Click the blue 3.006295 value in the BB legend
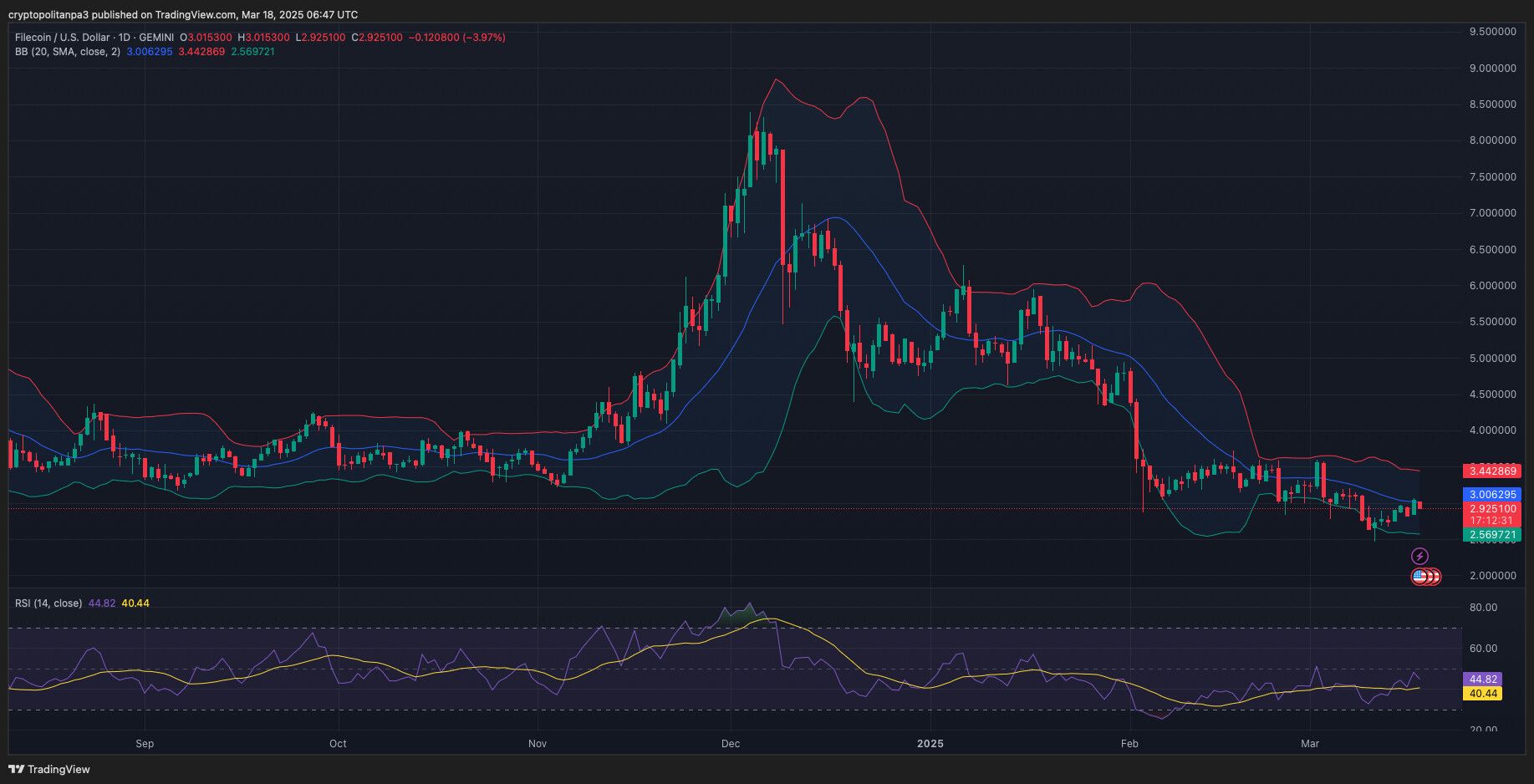The width and height of the screenshot is (1534, 784). (150, 52)
